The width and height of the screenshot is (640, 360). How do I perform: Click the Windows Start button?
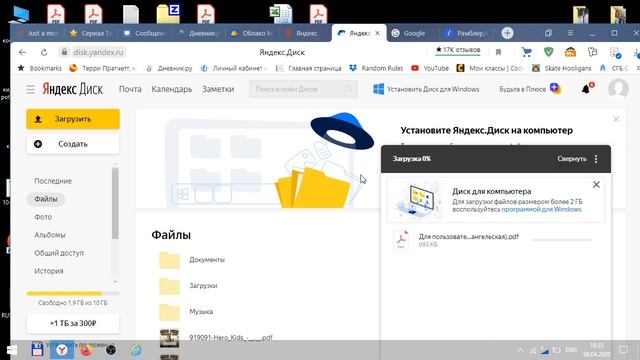pyautogui.click(x=12, y=350)
